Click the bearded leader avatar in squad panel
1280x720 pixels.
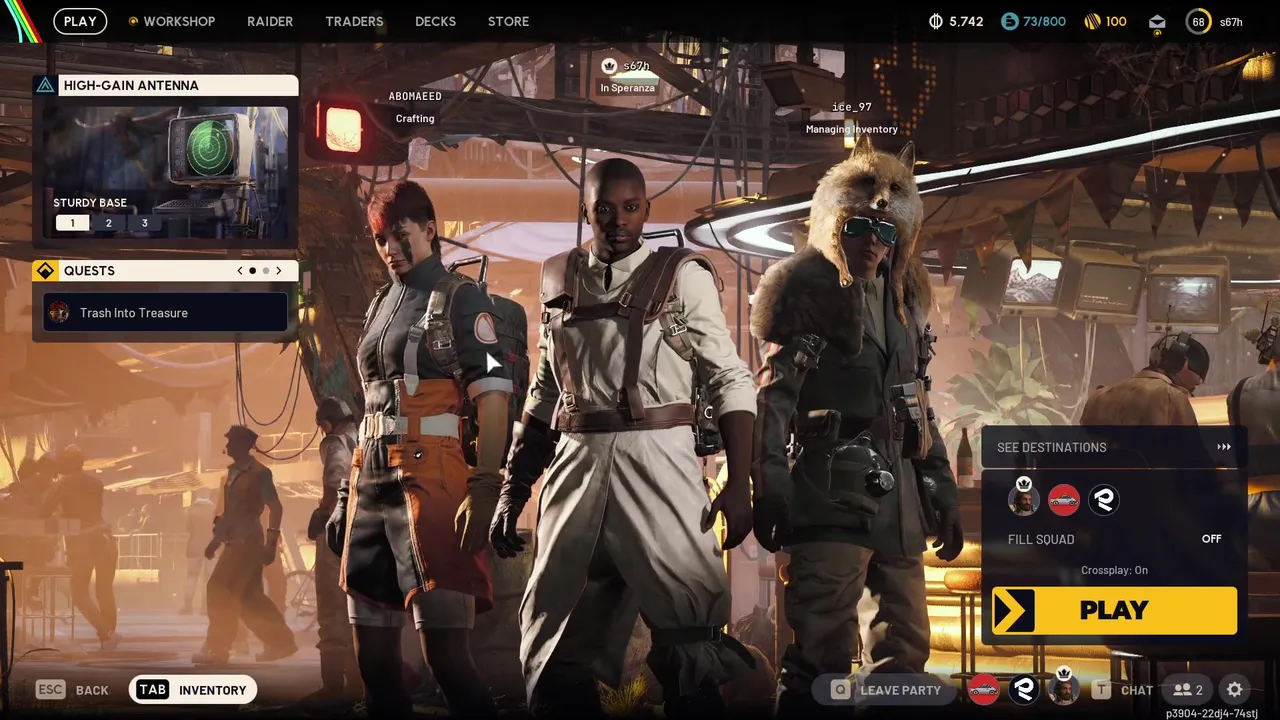[1023, 499]
